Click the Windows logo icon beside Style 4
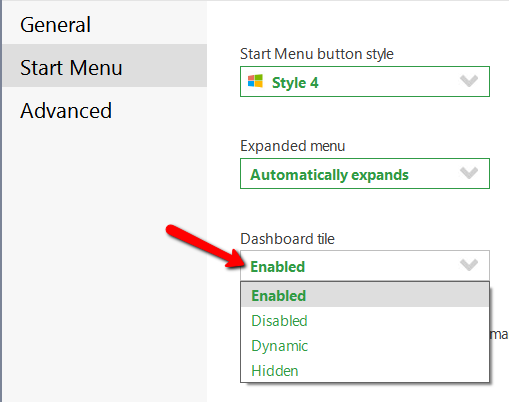This screenshot has height=402, width=509. (255, 81)
